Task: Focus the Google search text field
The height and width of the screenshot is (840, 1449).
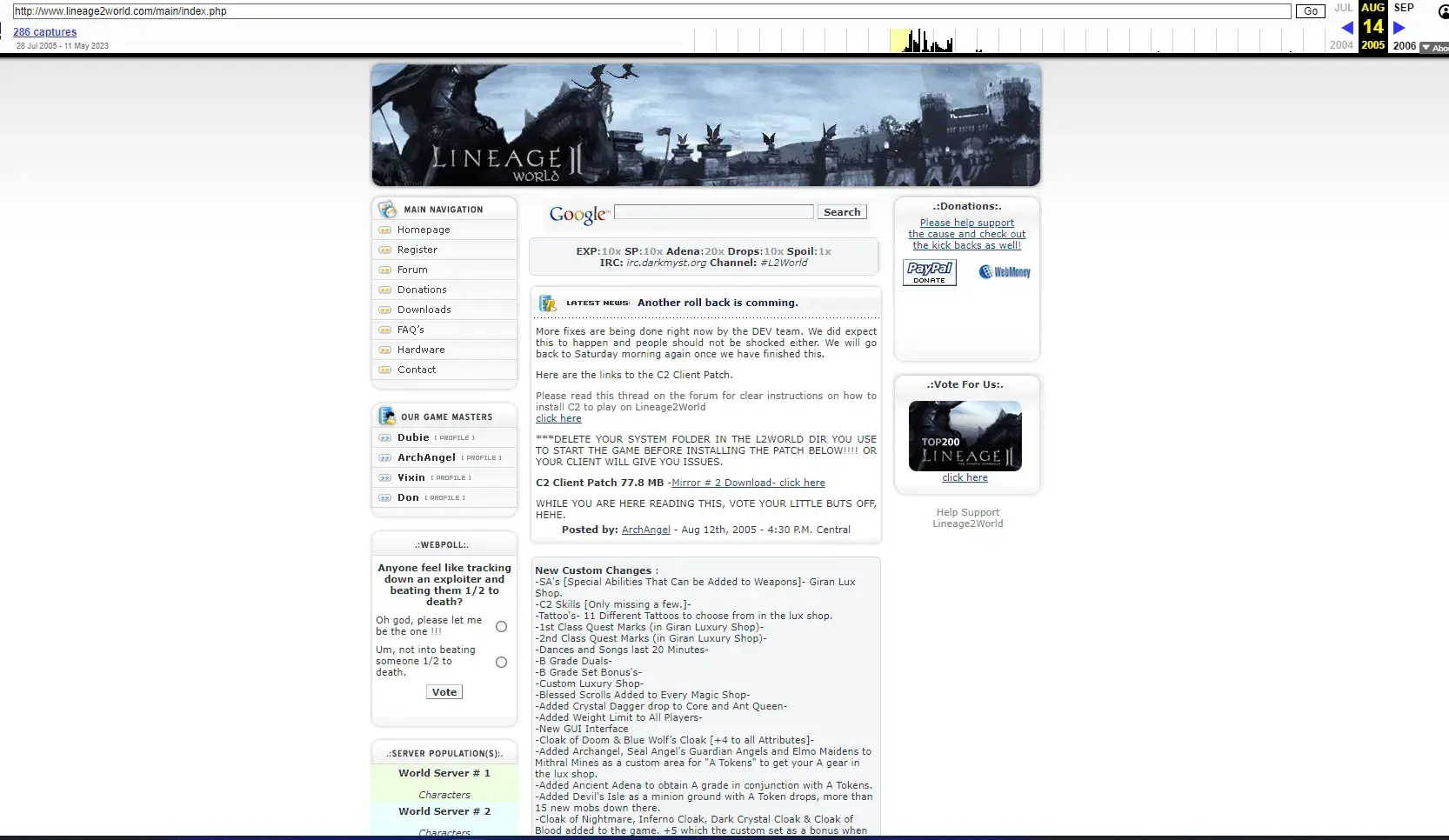Action: (x=714, y=212)
